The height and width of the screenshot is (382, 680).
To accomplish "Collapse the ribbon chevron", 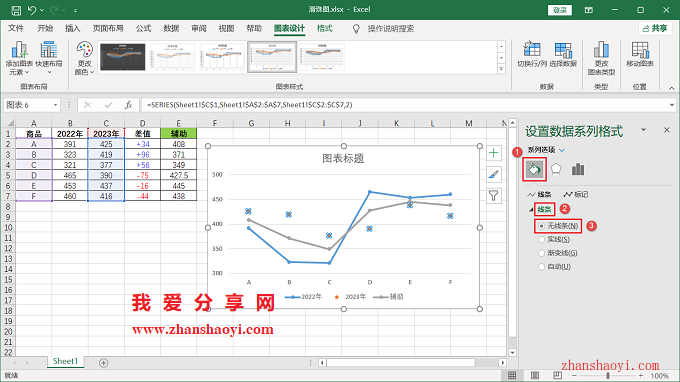I will click(x=672, y=88).
